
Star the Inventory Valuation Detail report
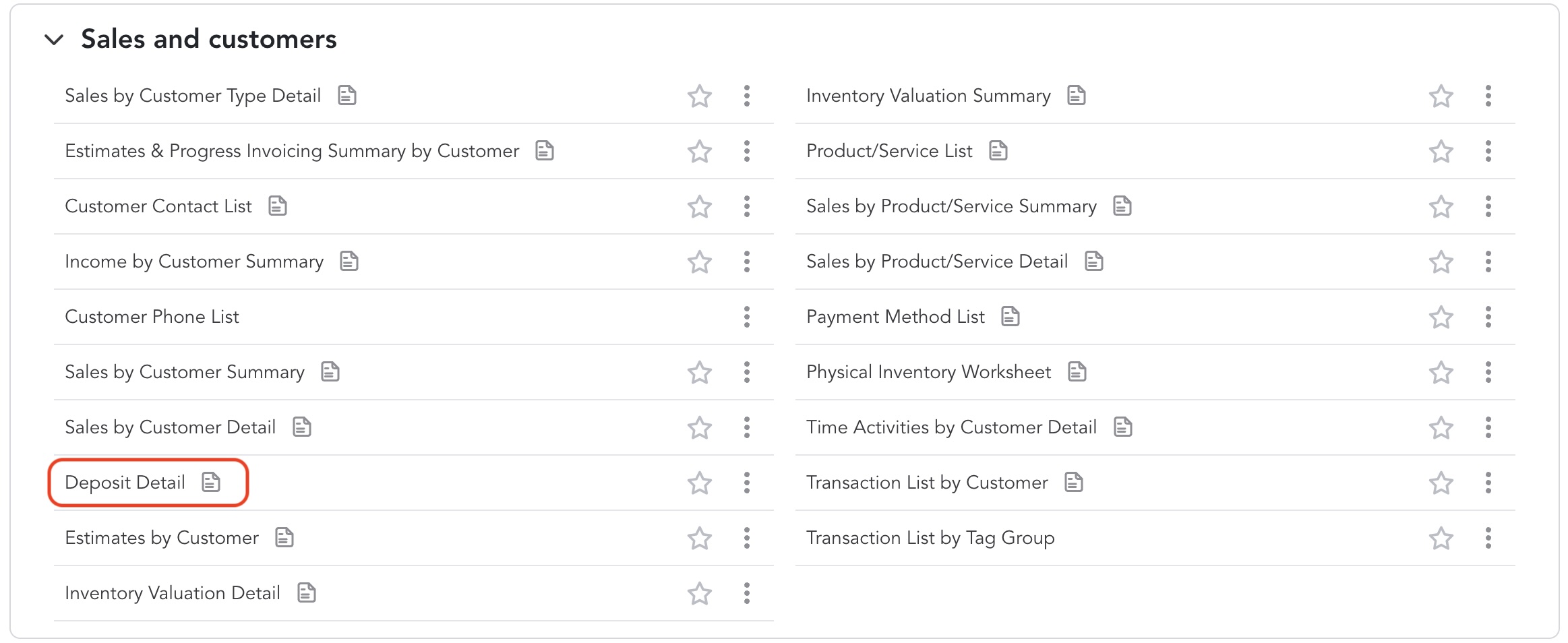699,594
